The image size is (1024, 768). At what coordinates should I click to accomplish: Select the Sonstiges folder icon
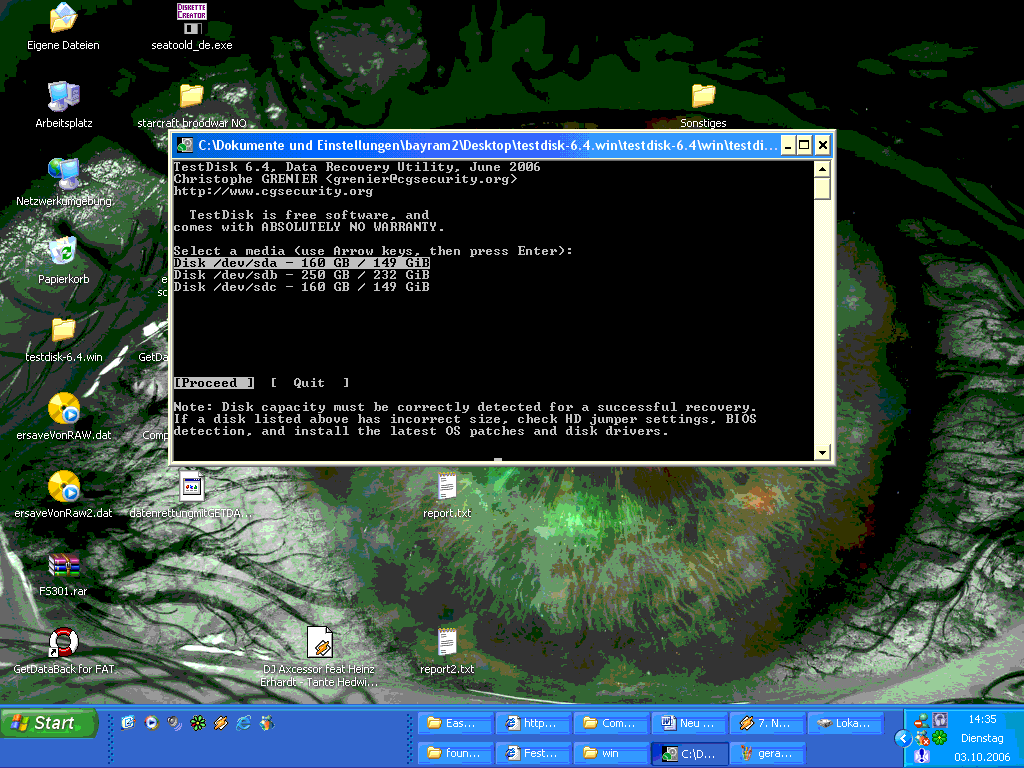tap(703, 97)
